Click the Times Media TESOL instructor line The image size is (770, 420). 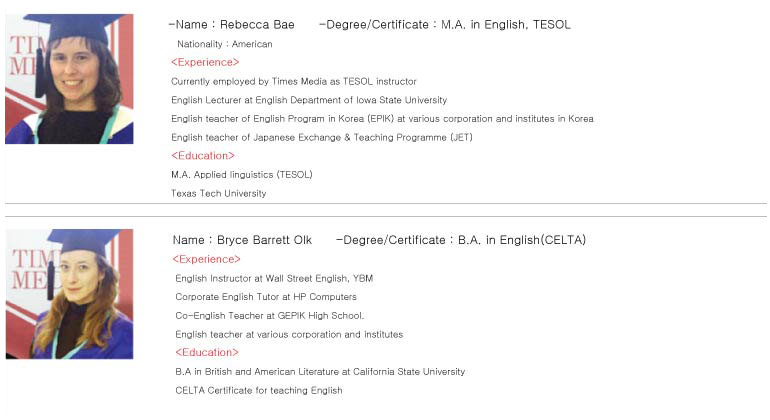[x=294, y=82]
